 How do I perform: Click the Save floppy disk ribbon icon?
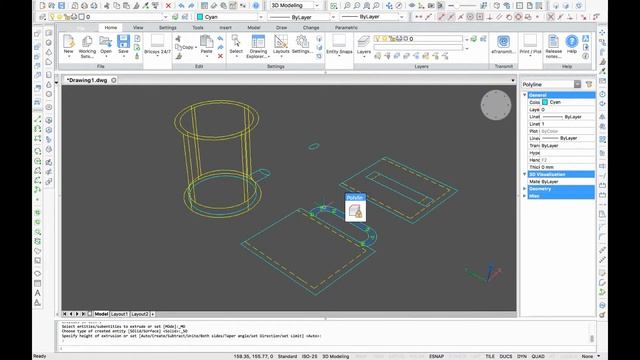pos(123,44)
